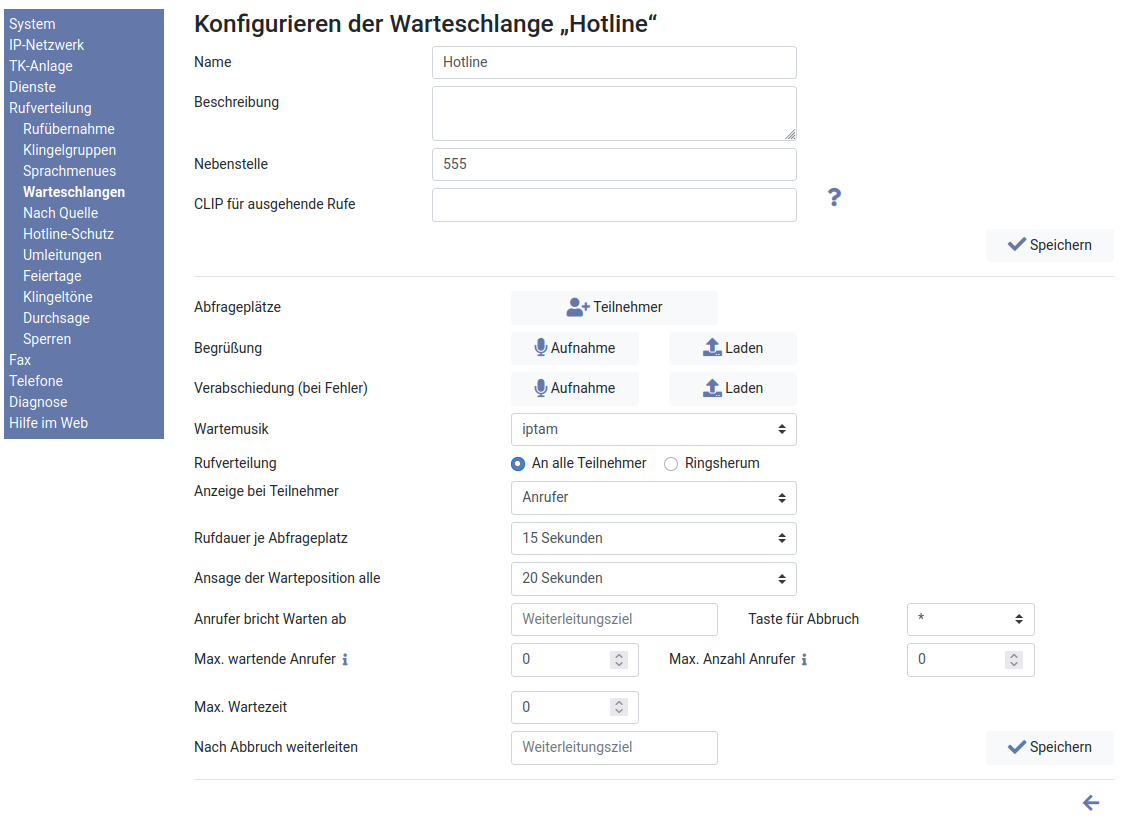Select the Ringsherum call distribution option

[671, 464]
